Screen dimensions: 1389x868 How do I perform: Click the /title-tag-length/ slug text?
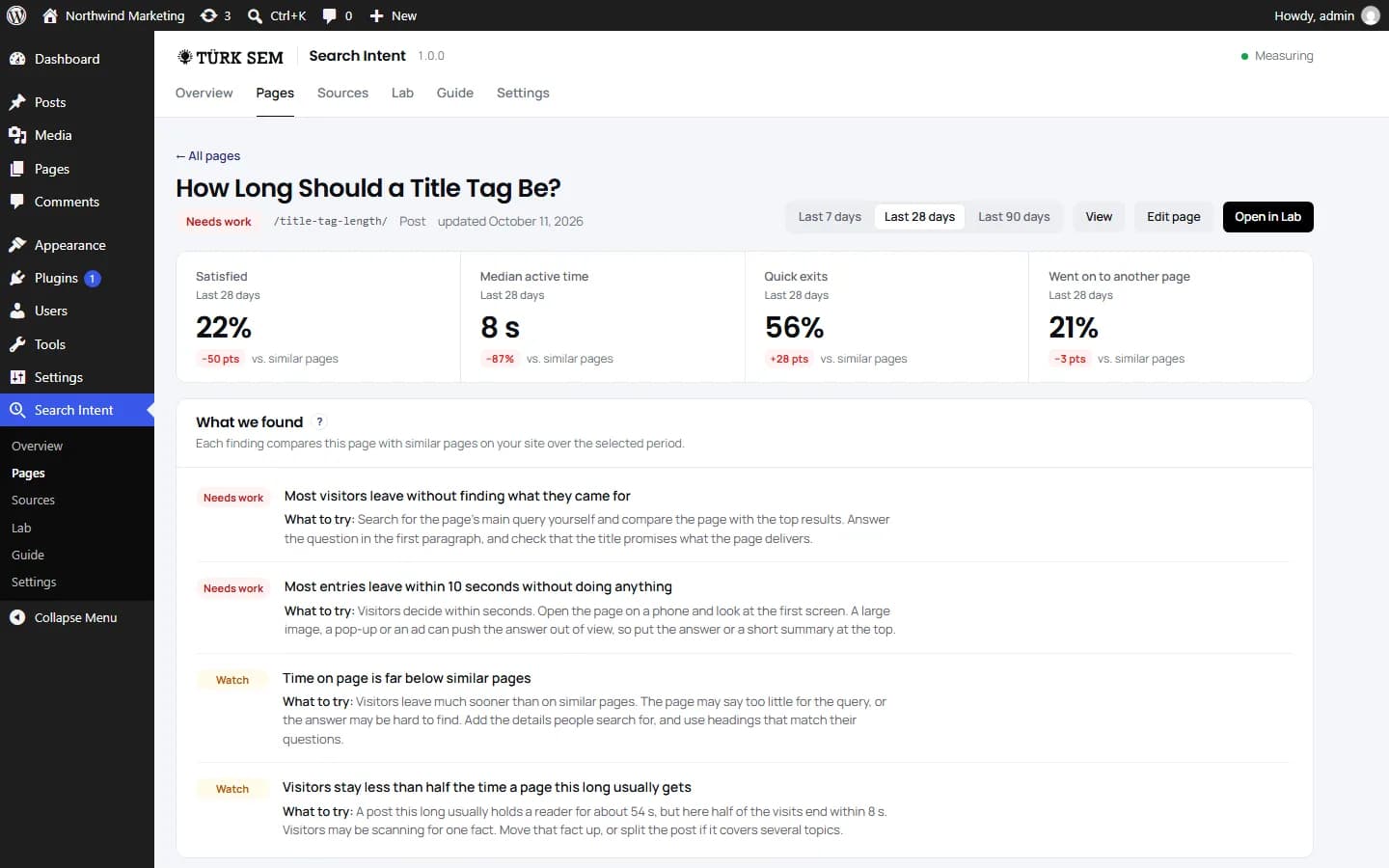coord(330,221)
